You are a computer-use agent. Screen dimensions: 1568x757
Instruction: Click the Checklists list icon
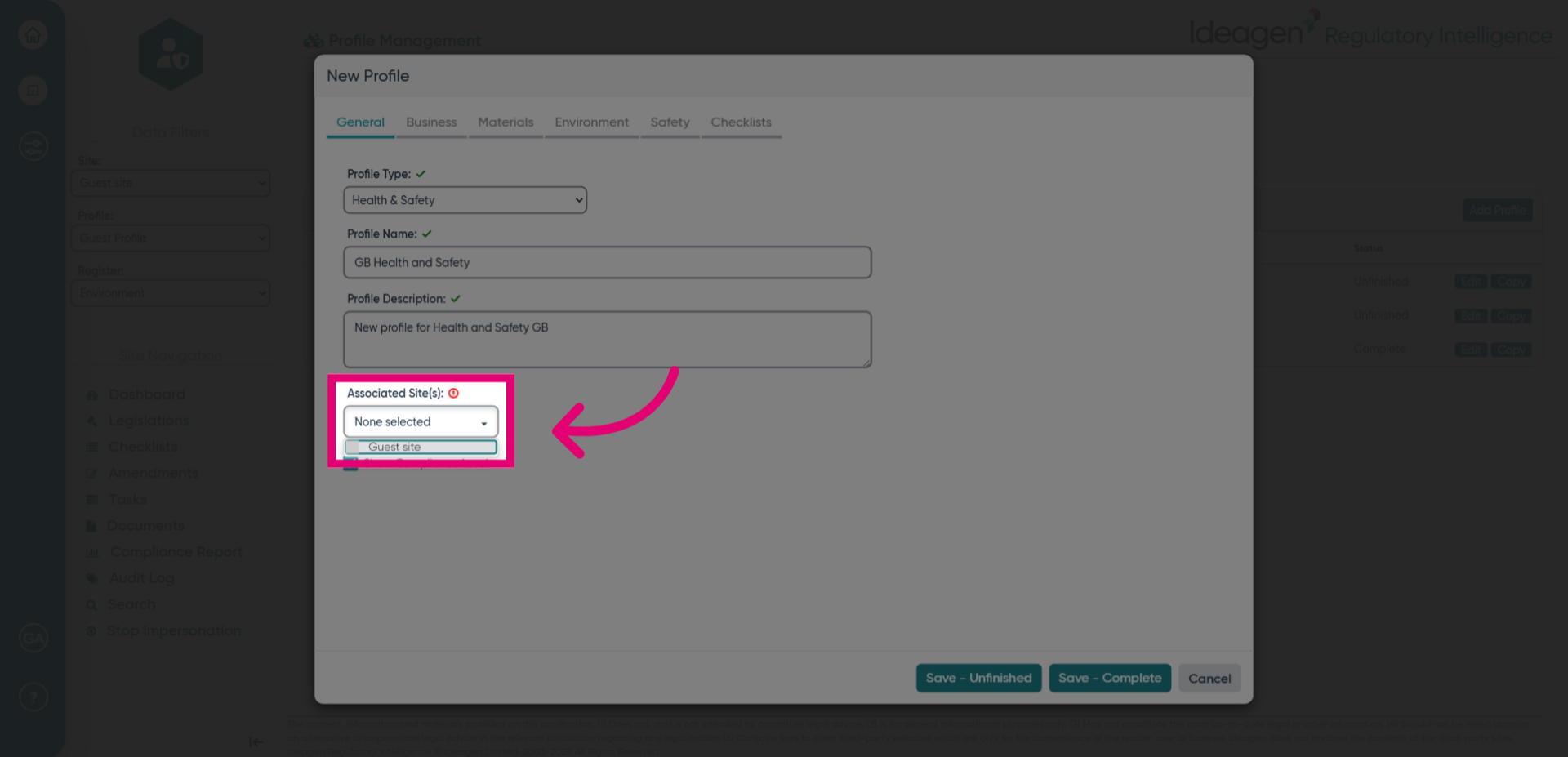[x=91, y=448]
